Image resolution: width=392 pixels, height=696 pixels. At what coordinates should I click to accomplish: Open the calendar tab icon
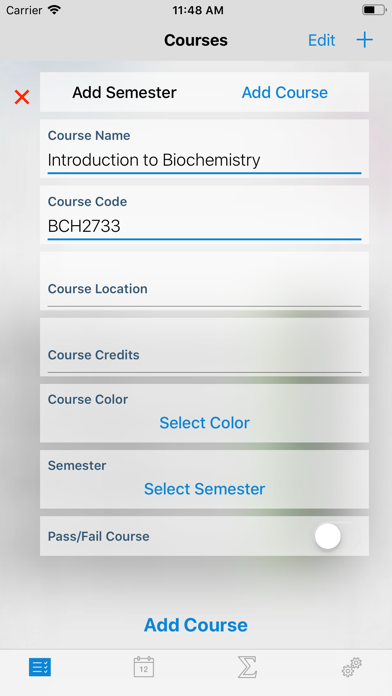pos(144,667)
